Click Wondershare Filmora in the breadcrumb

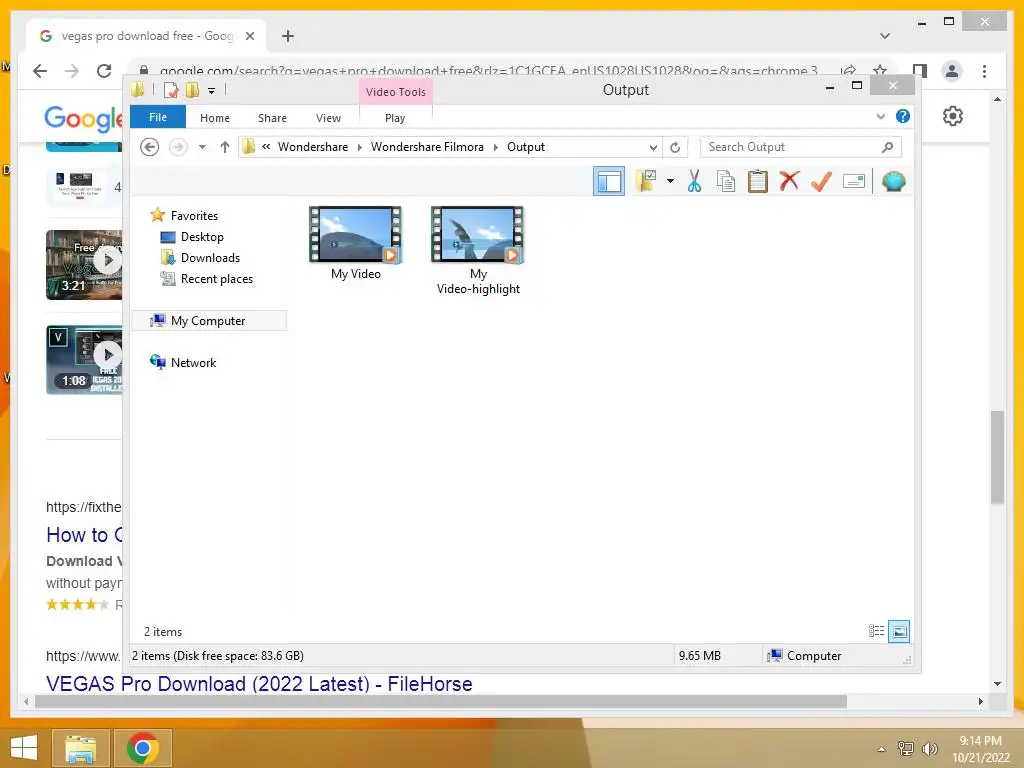click(427, 147)
